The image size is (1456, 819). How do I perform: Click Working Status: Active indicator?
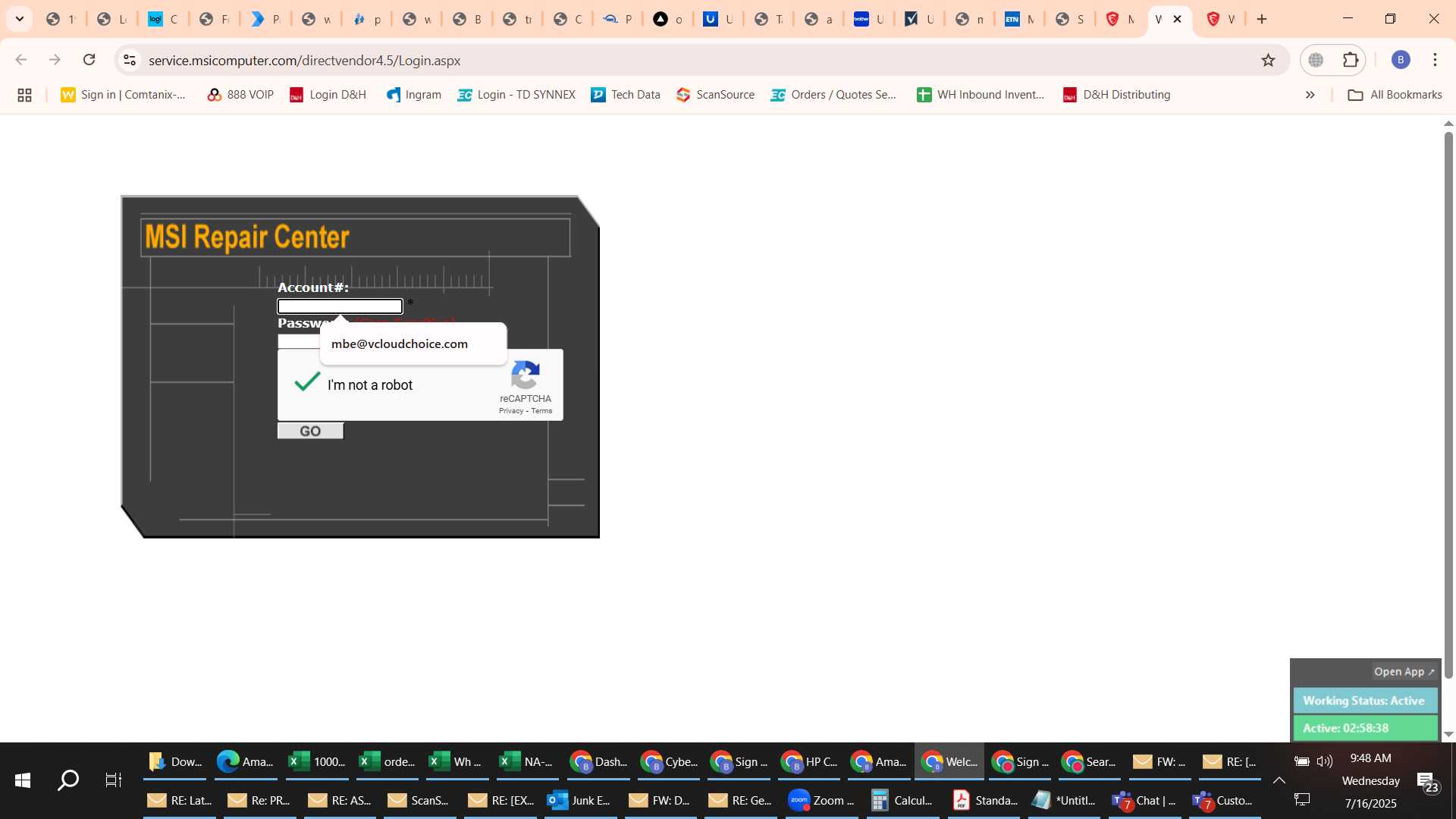coord(1364,701)
